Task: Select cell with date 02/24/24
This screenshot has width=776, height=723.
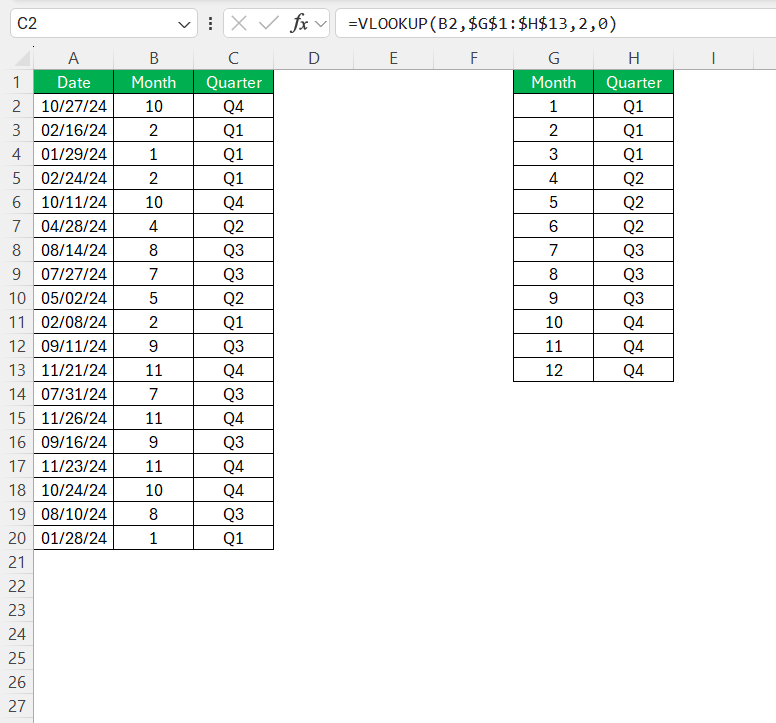Action: 74,178
